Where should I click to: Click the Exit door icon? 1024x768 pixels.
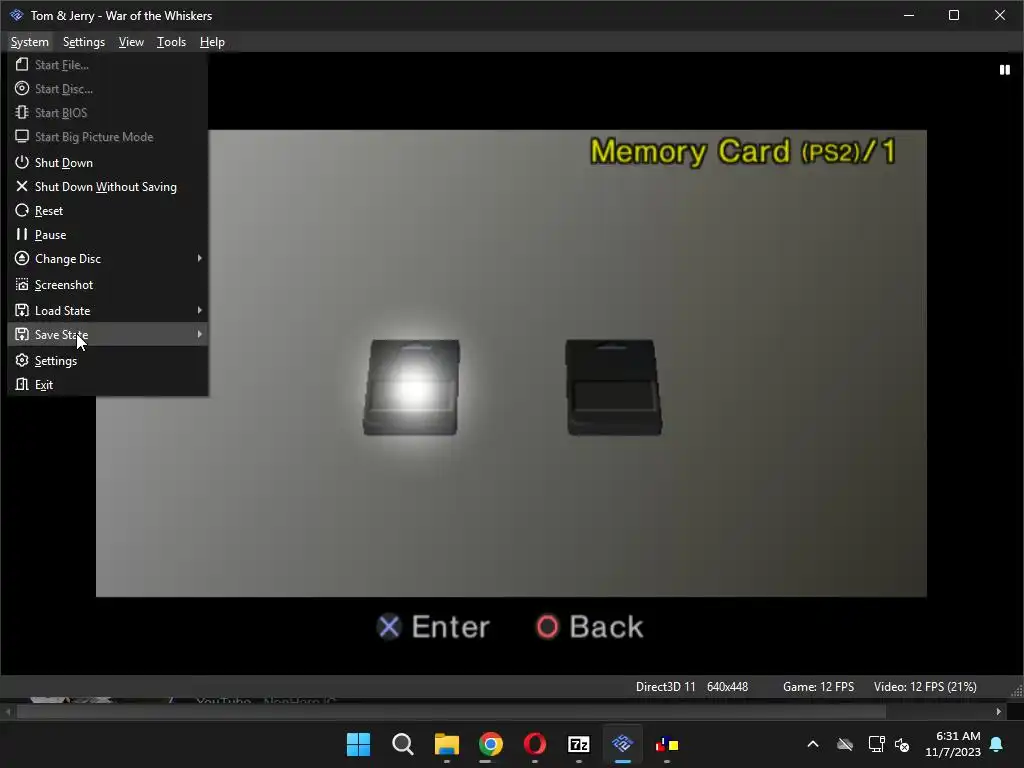[x=22, y=385]
